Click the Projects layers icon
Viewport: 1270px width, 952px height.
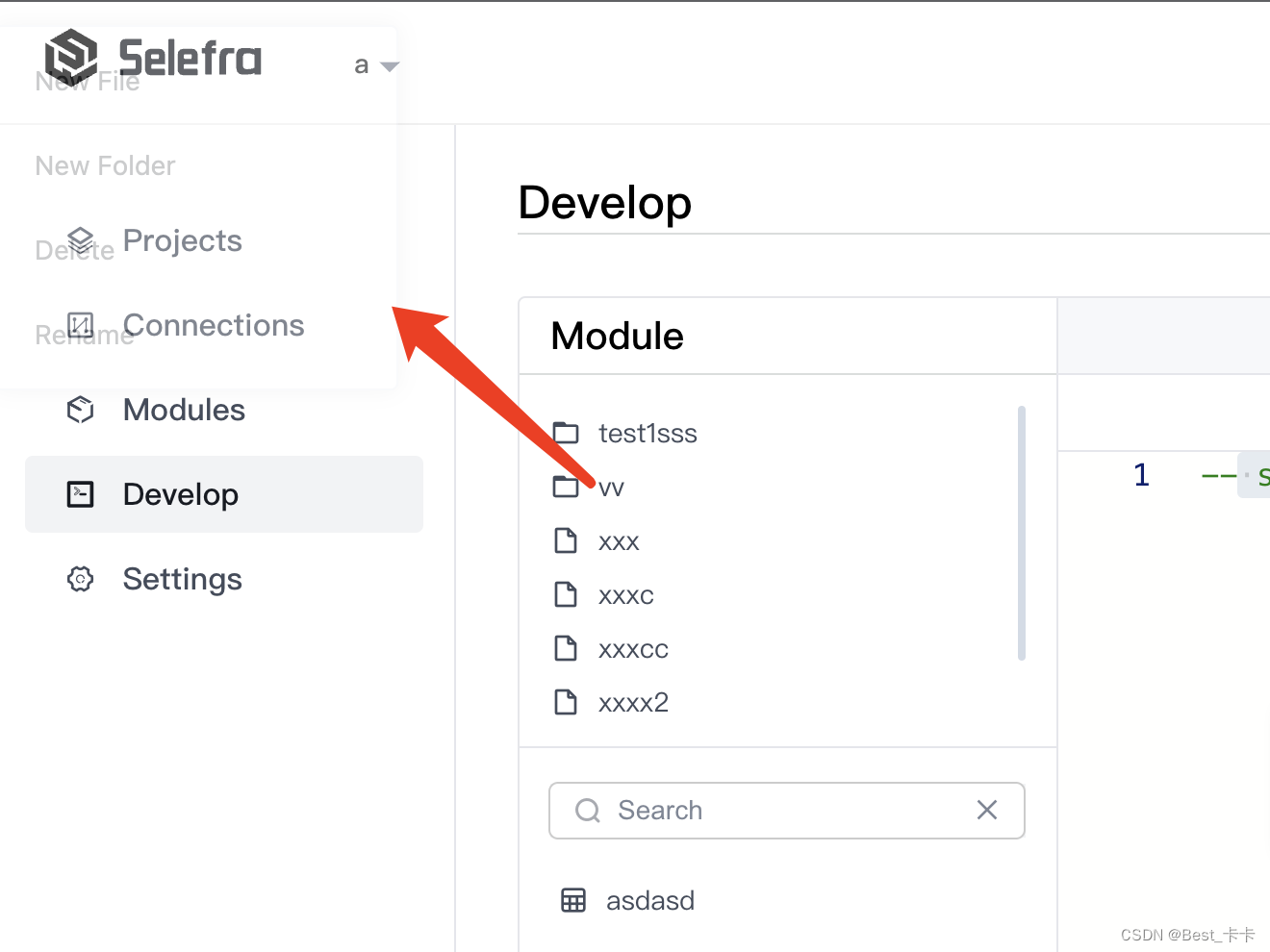[81, 240]
